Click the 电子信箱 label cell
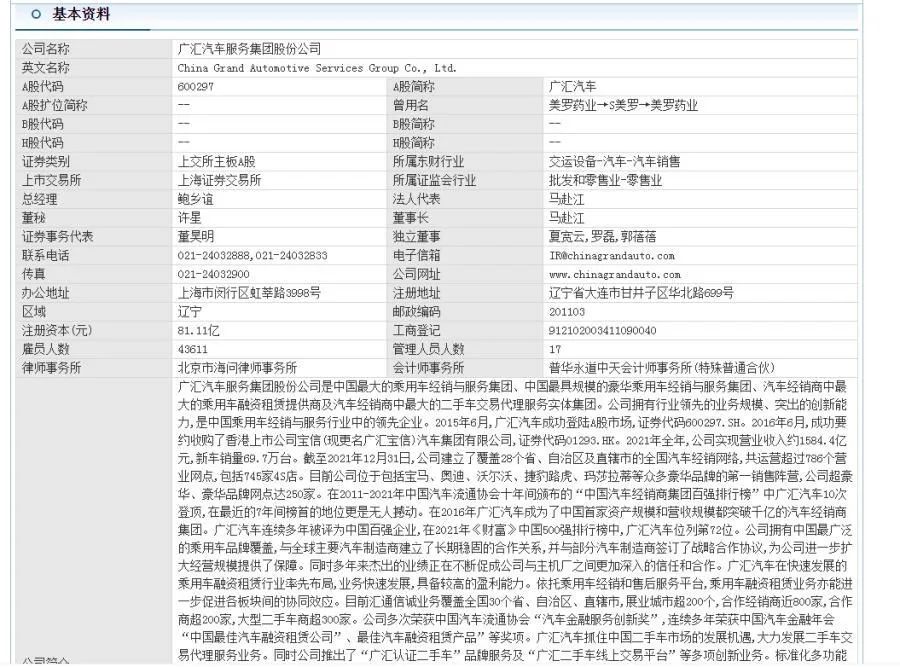 tap(464, 255)
